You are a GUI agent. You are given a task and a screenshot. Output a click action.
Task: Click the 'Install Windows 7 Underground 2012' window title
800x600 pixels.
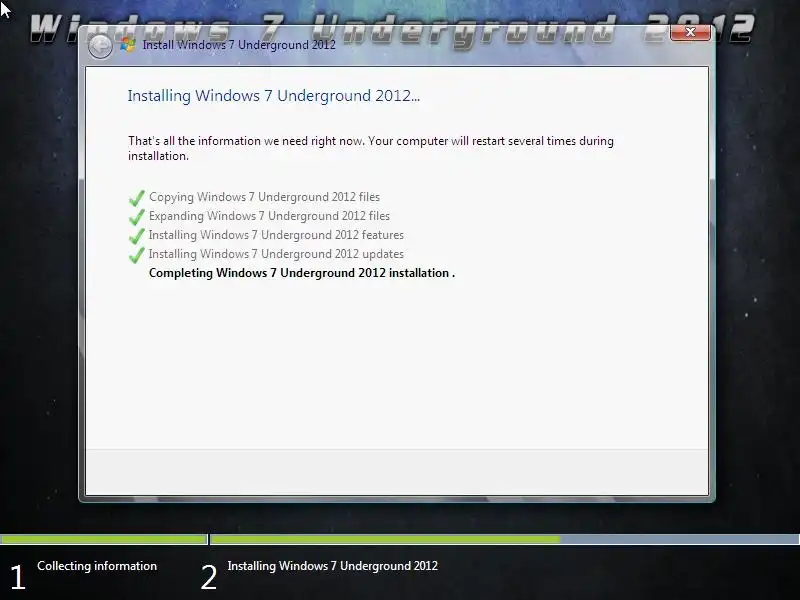(239, 45)
